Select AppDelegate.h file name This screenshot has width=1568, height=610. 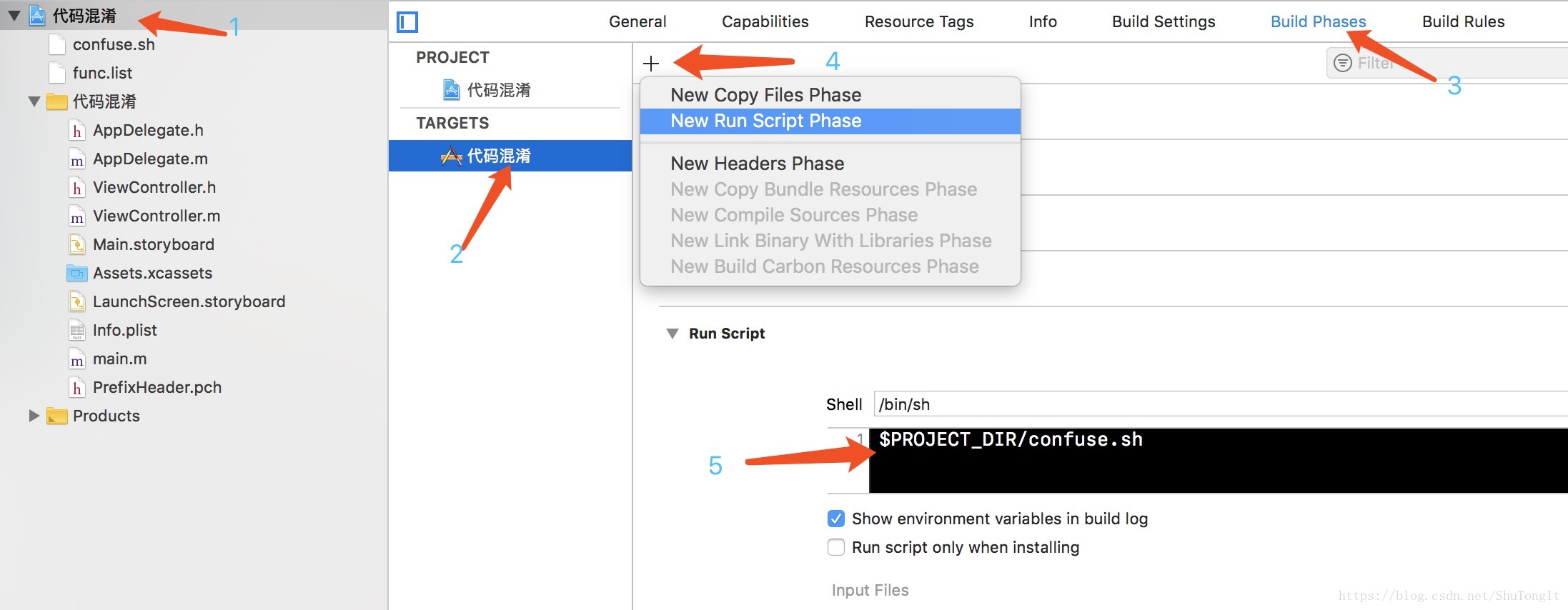[x=148, y=130]
